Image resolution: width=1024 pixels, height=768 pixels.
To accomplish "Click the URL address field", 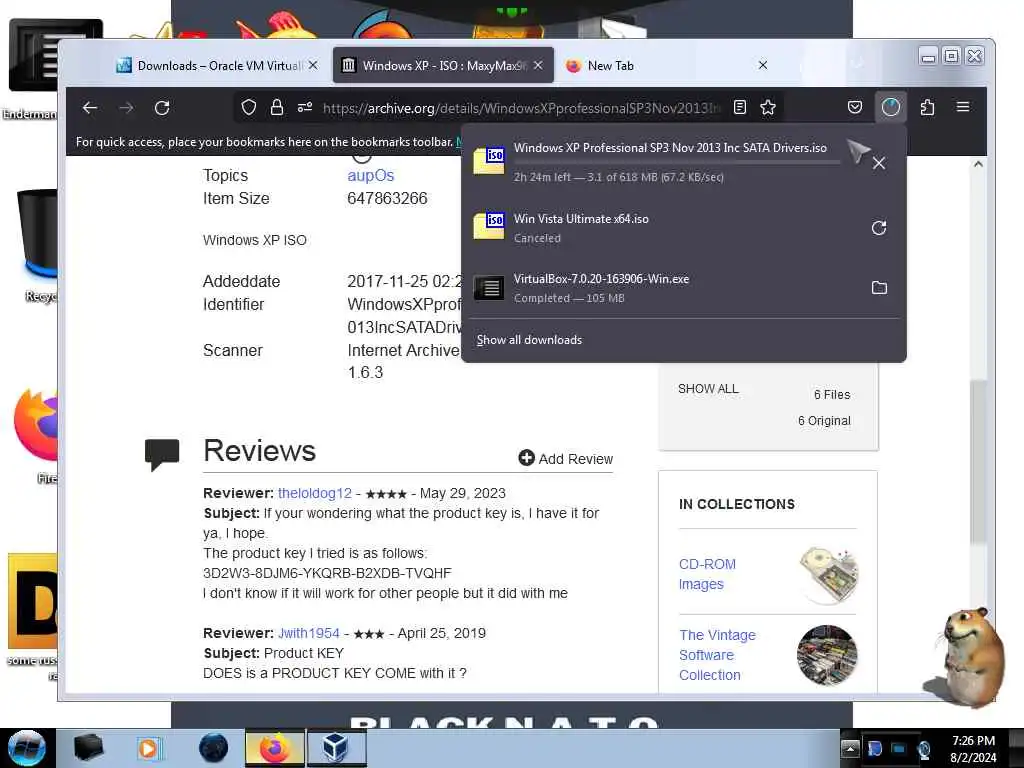I will coord(521,108).
